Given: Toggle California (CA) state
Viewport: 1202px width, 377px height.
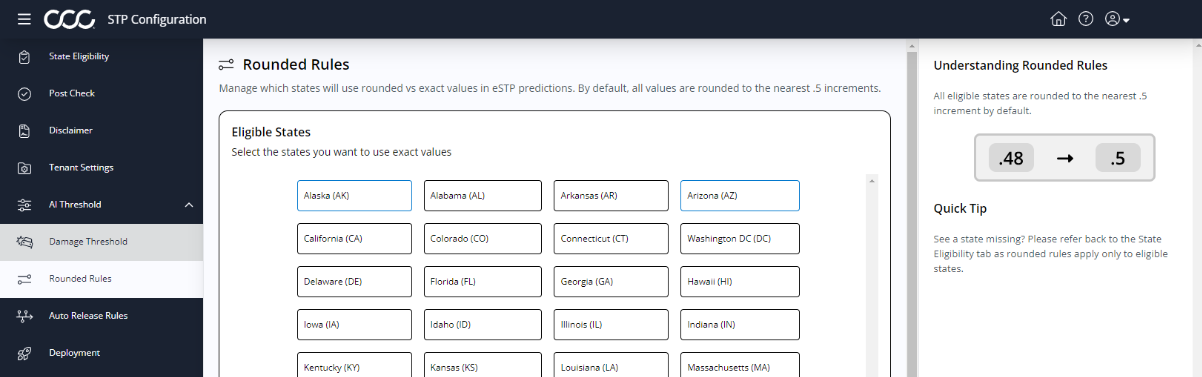Looking at the screenshot, I should (x=354, y=239).
